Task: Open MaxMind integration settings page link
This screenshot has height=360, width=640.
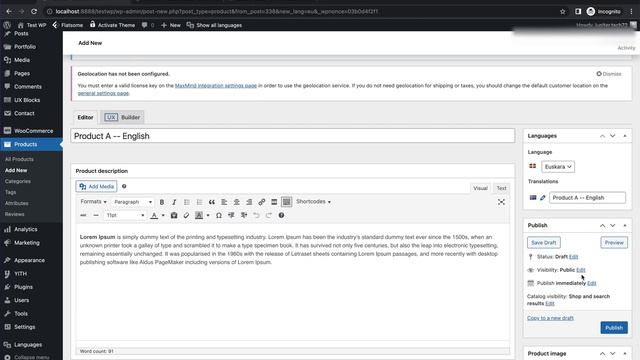Action: tap(216, 86)
